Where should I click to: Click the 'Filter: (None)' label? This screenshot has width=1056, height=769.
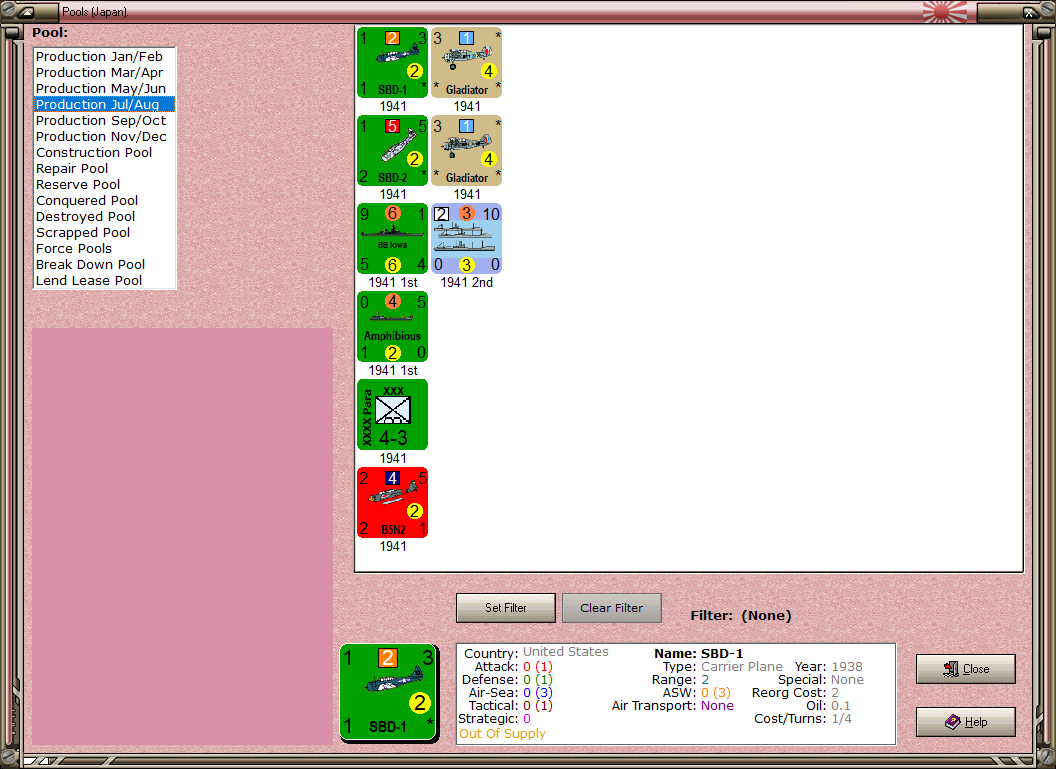pos(741,615)
